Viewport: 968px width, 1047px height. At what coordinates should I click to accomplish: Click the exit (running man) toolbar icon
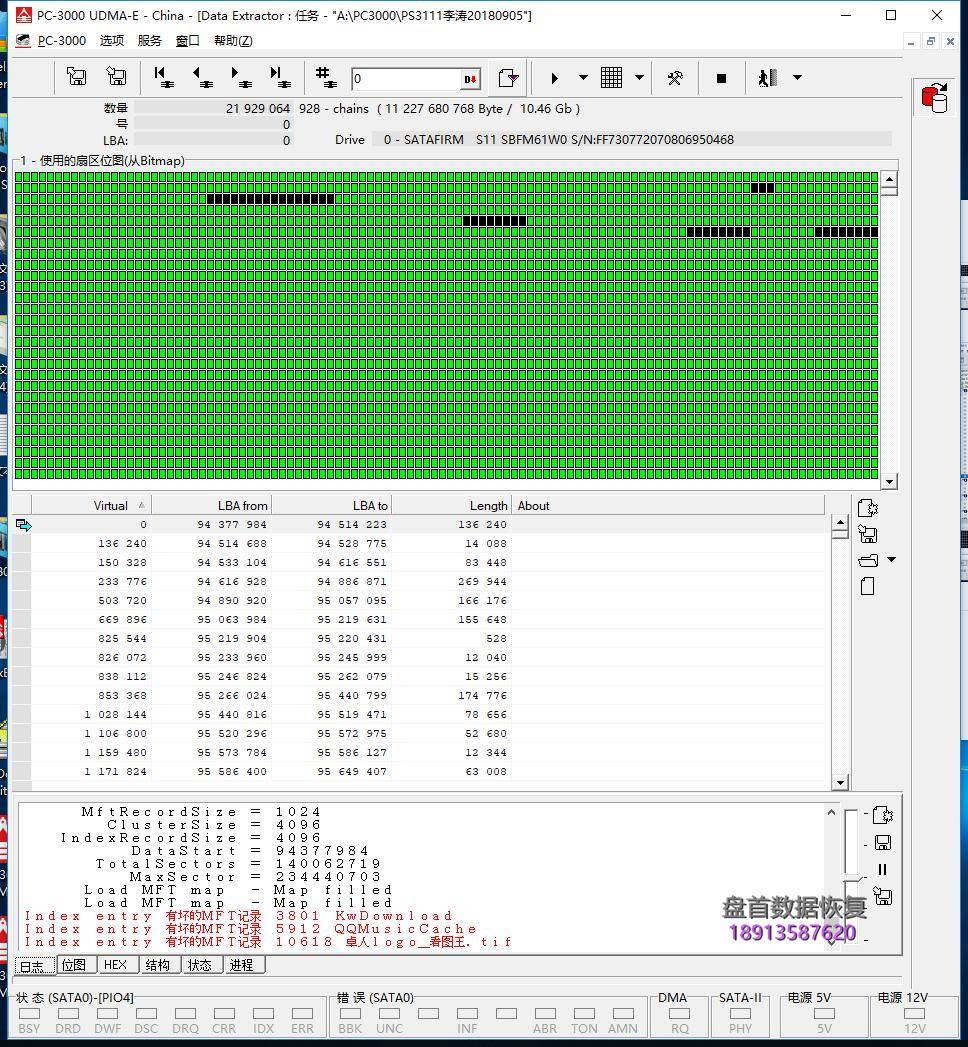tap(767, 78)
